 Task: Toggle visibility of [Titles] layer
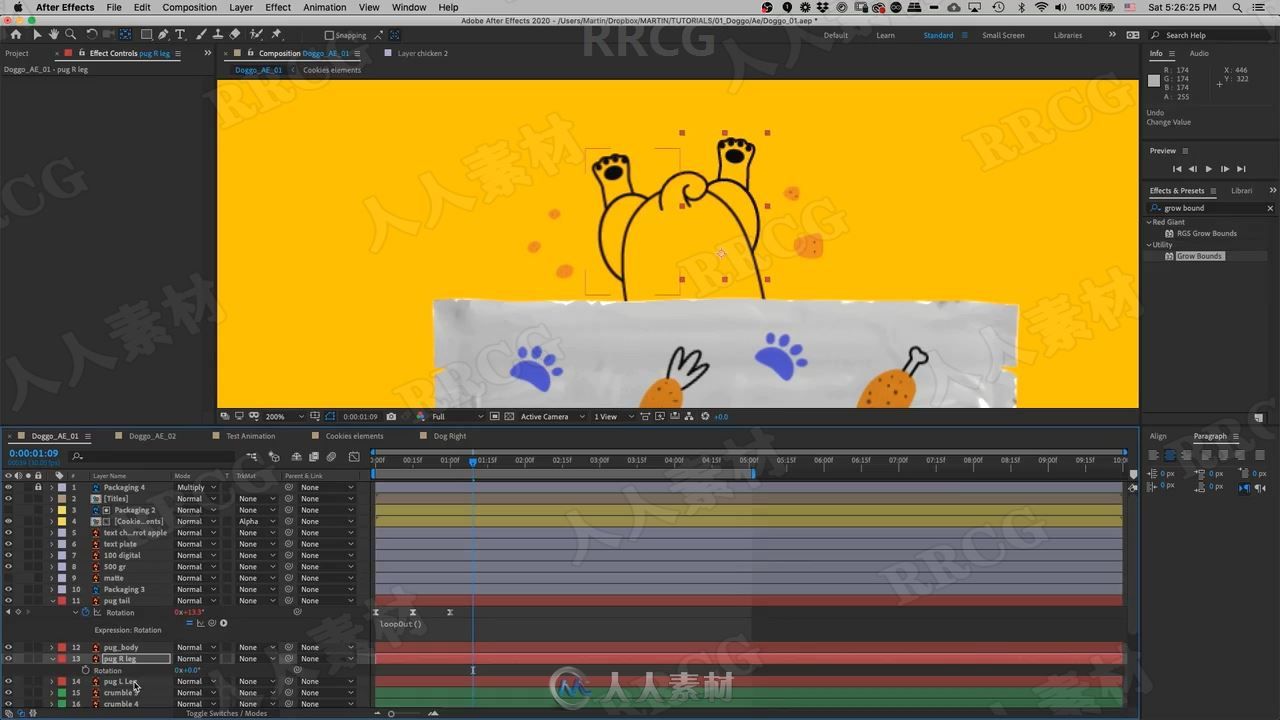(8, 498)
